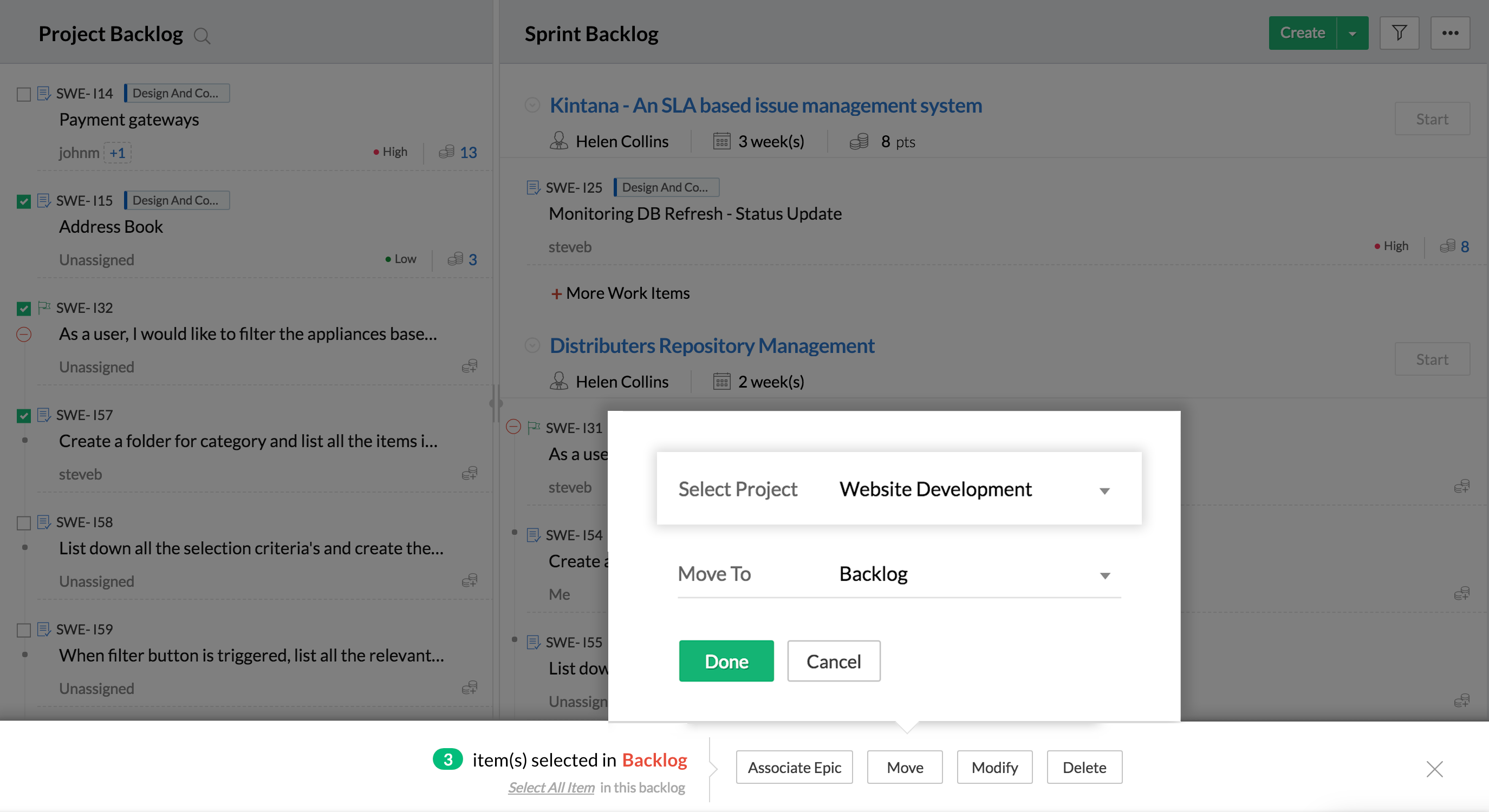Viewport: 1489px width, 812px height.
Task: Uncheck the SWE-I15 Address Book checkbox
Action: pos(24,201)
